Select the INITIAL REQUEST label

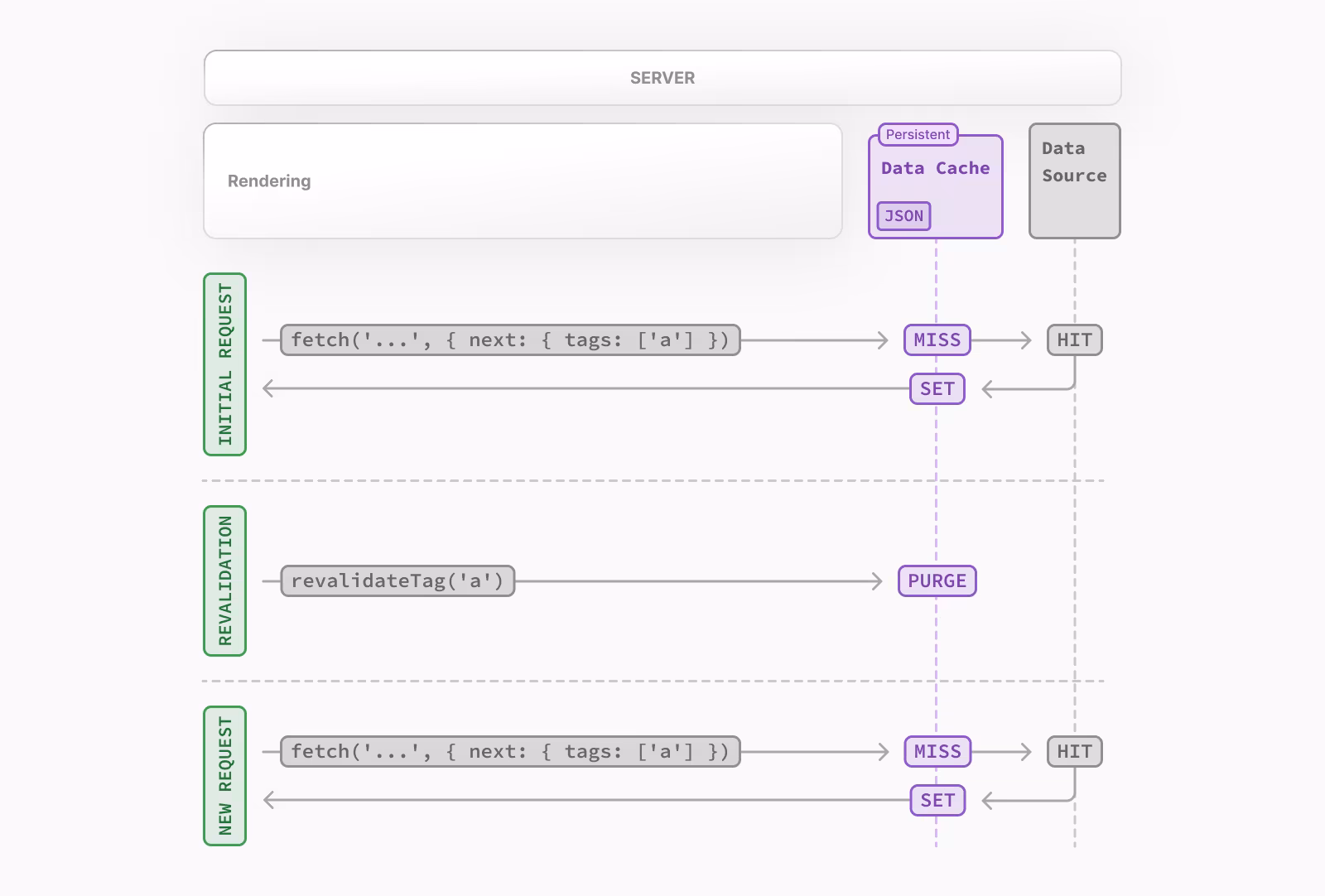coord(224,362)
